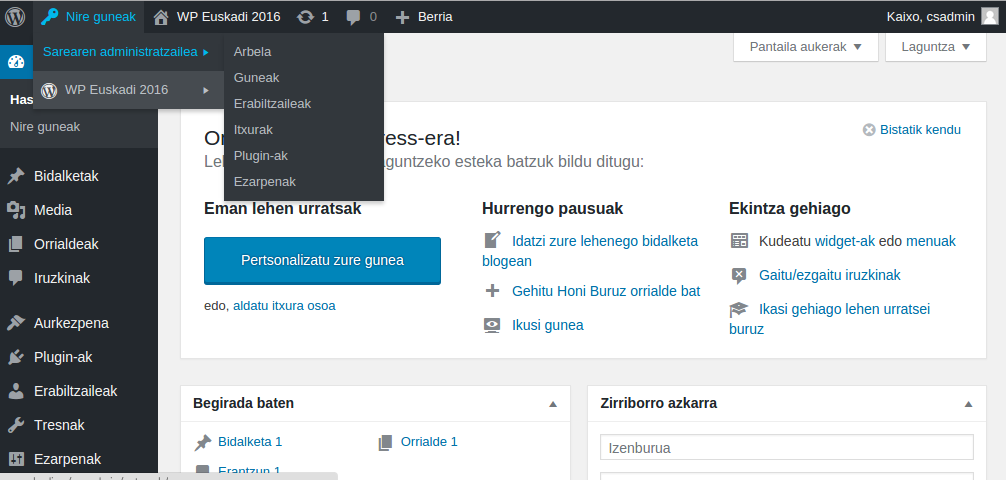Click Ikusi gunea link
The image size is (1006, 480).
pos(547,325)
